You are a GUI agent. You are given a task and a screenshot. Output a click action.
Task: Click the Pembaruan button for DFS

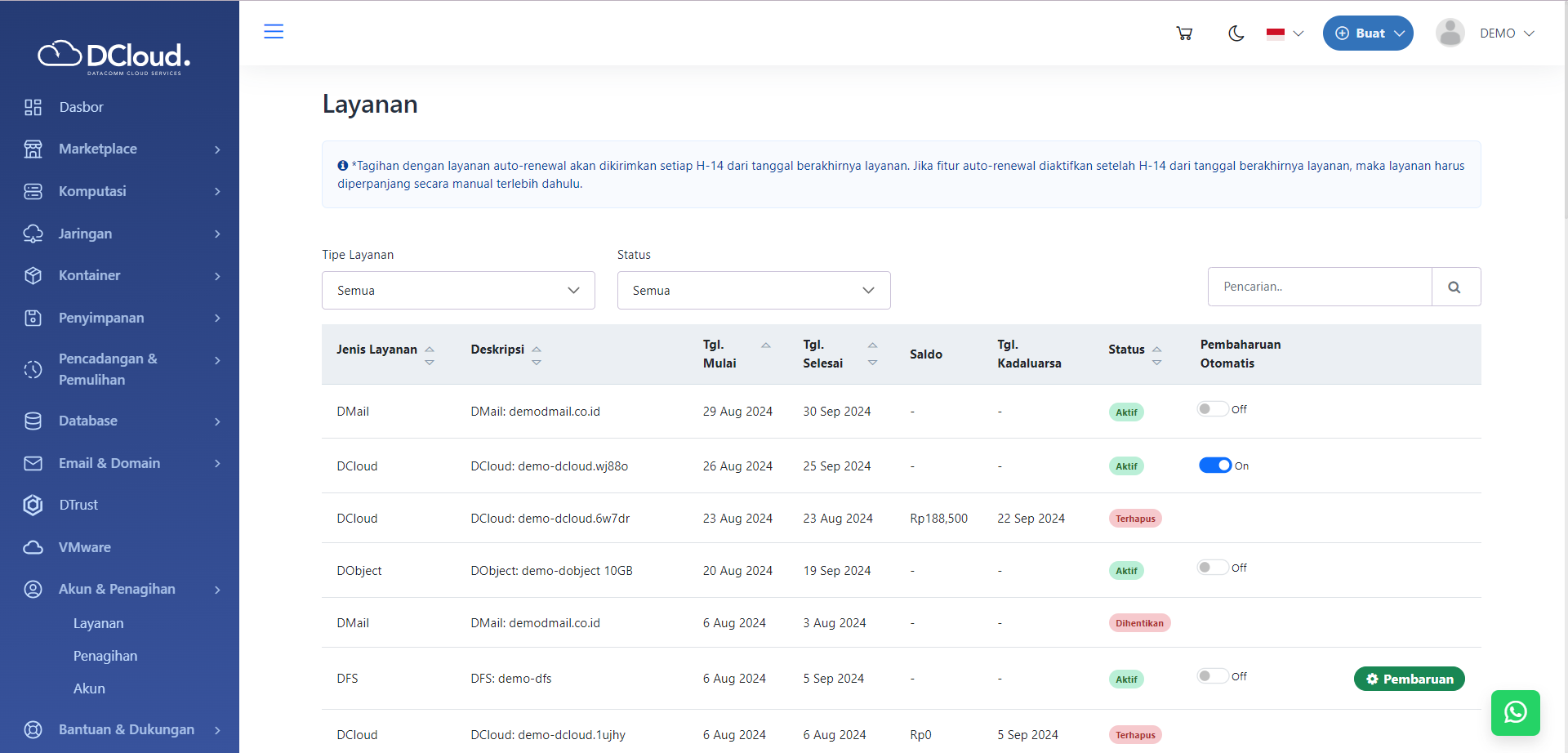(1409, 679)
